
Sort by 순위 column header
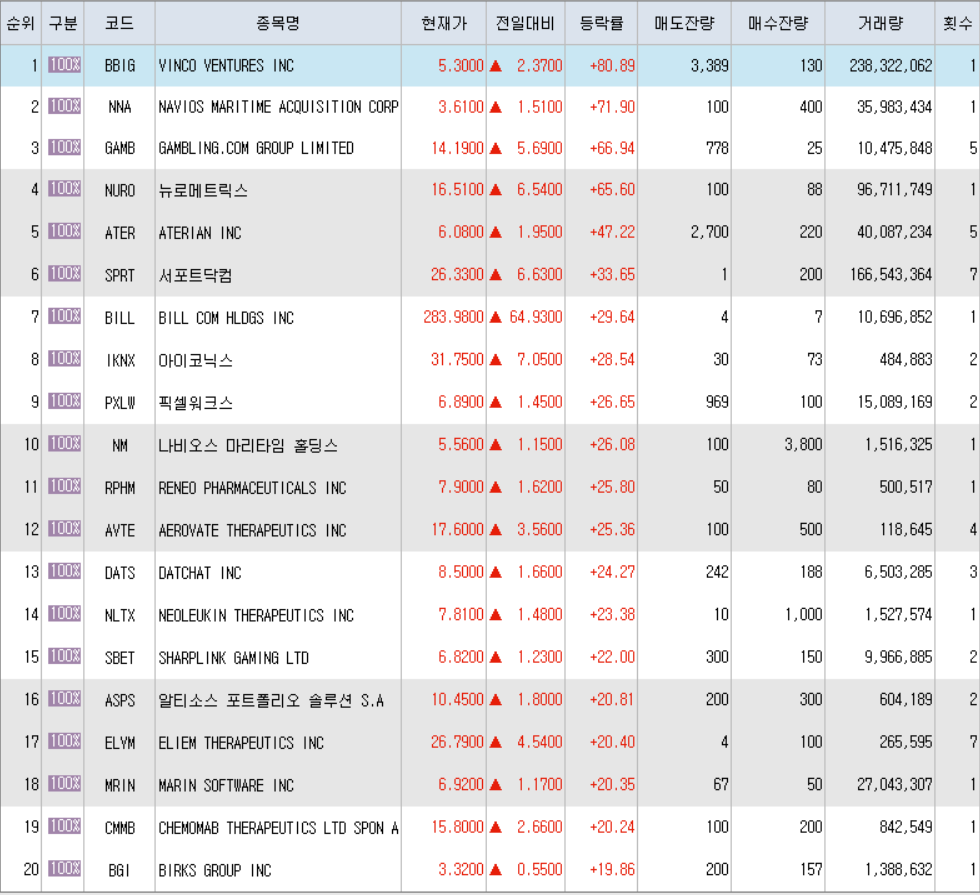tap(21, 23)
